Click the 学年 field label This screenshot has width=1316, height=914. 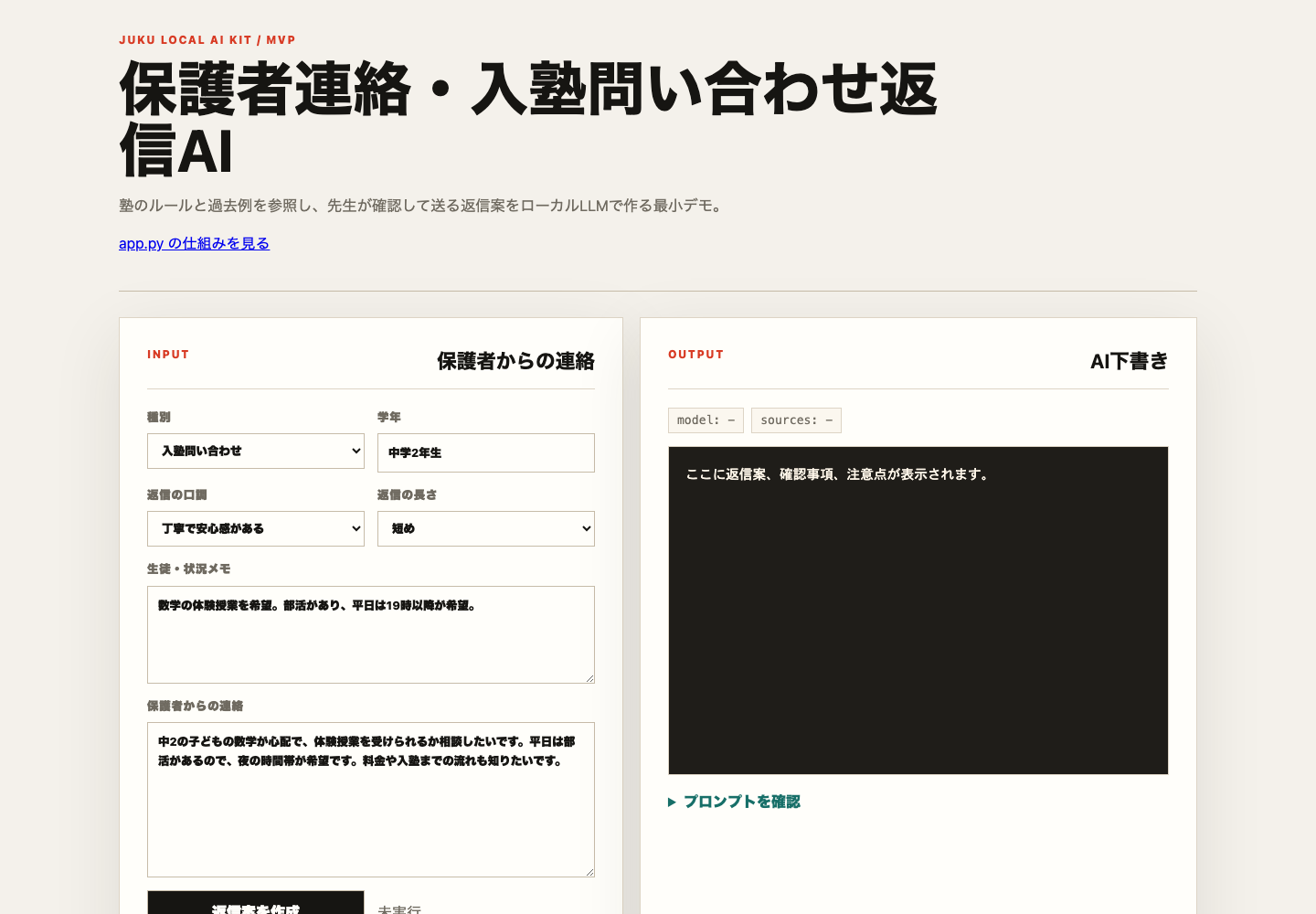point(389,417)
